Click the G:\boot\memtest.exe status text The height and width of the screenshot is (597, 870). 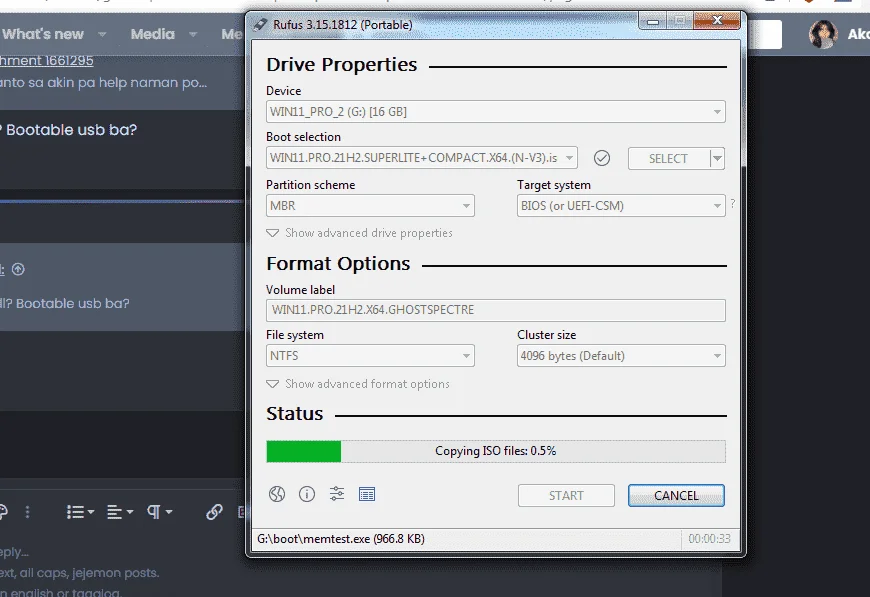(341, 539)
